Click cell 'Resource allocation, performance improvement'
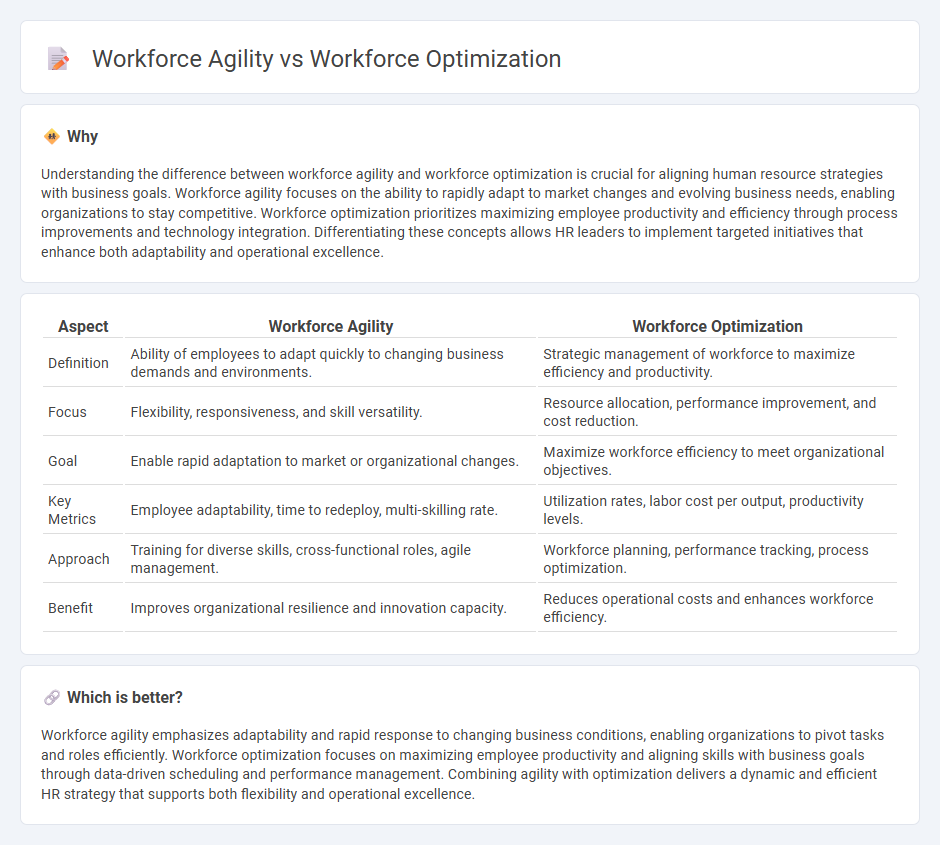 coord(717,412)
